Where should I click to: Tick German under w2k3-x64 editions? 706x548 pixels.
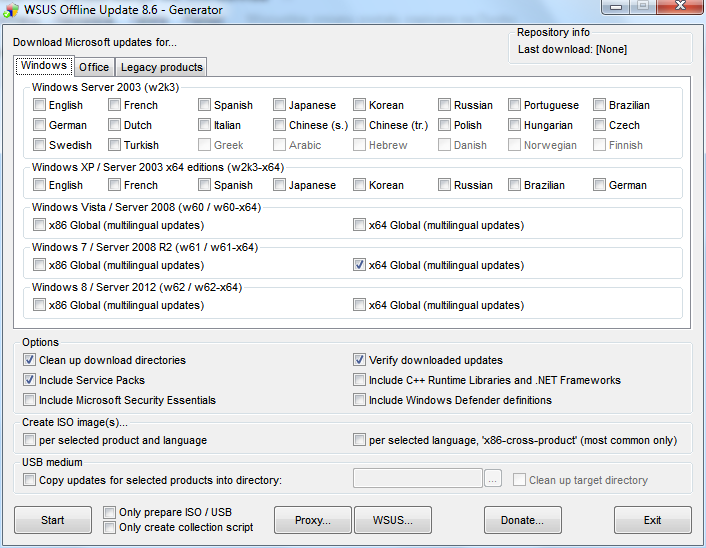click(599, 185)
